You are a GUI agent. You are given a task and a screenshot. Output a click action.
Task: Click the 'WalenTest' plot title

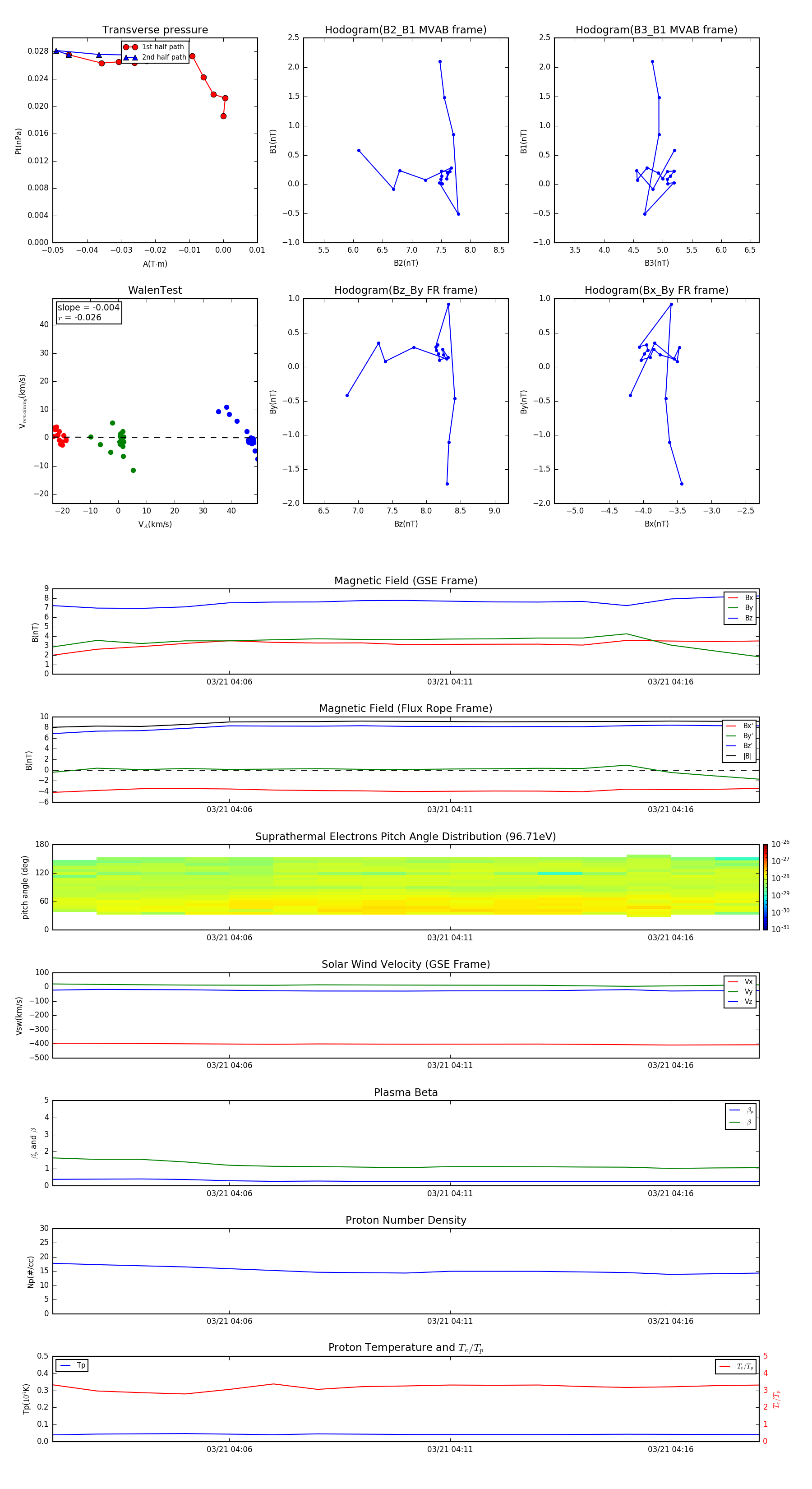(155, 290)
